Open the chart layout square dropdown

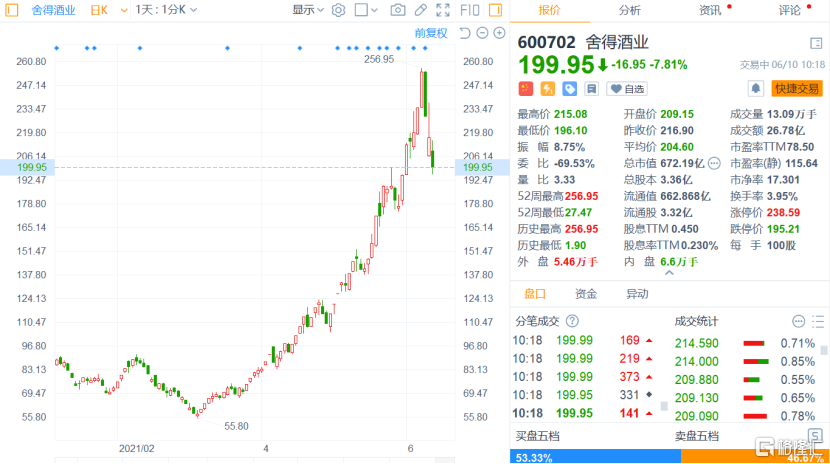coord(366,10)
